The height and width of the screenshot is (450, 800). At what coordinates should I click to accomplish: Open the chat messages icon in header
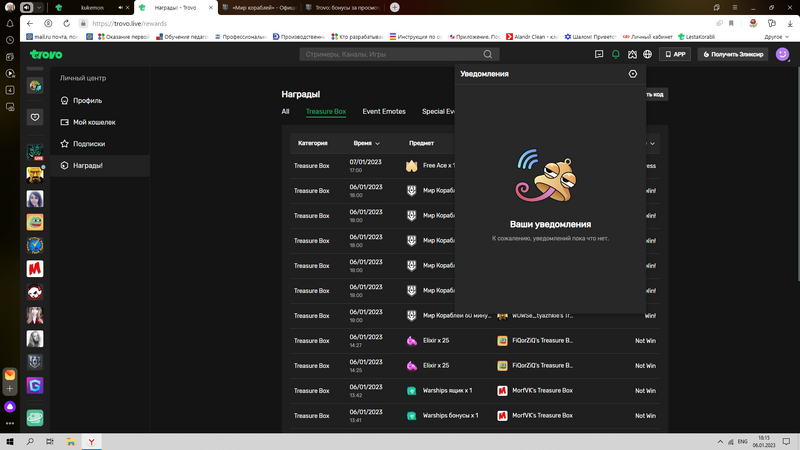[x=599, y=54]
